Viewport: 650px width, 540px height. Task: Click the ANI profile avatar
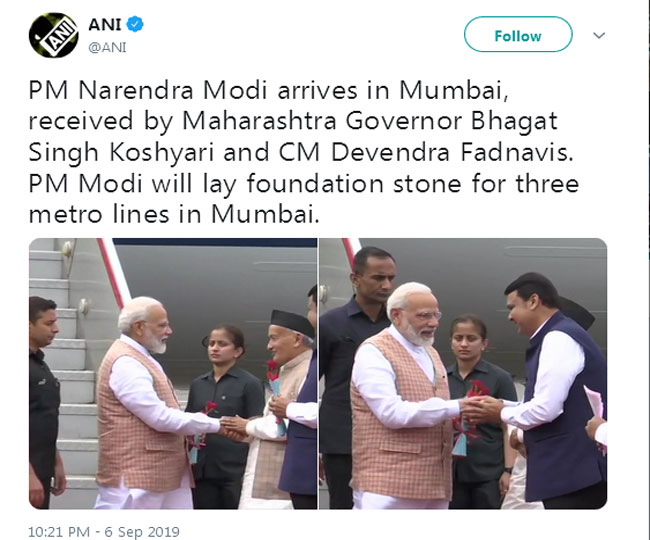[x=53, y=35]
